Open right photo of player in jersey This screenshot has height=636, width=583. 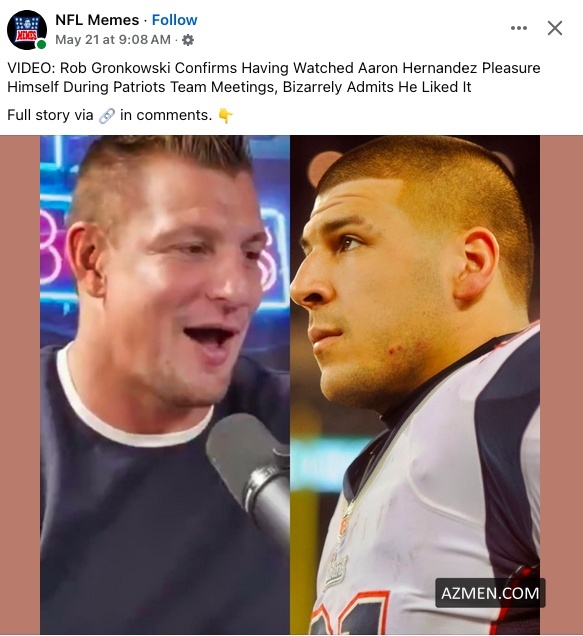(x=415, y=385)
